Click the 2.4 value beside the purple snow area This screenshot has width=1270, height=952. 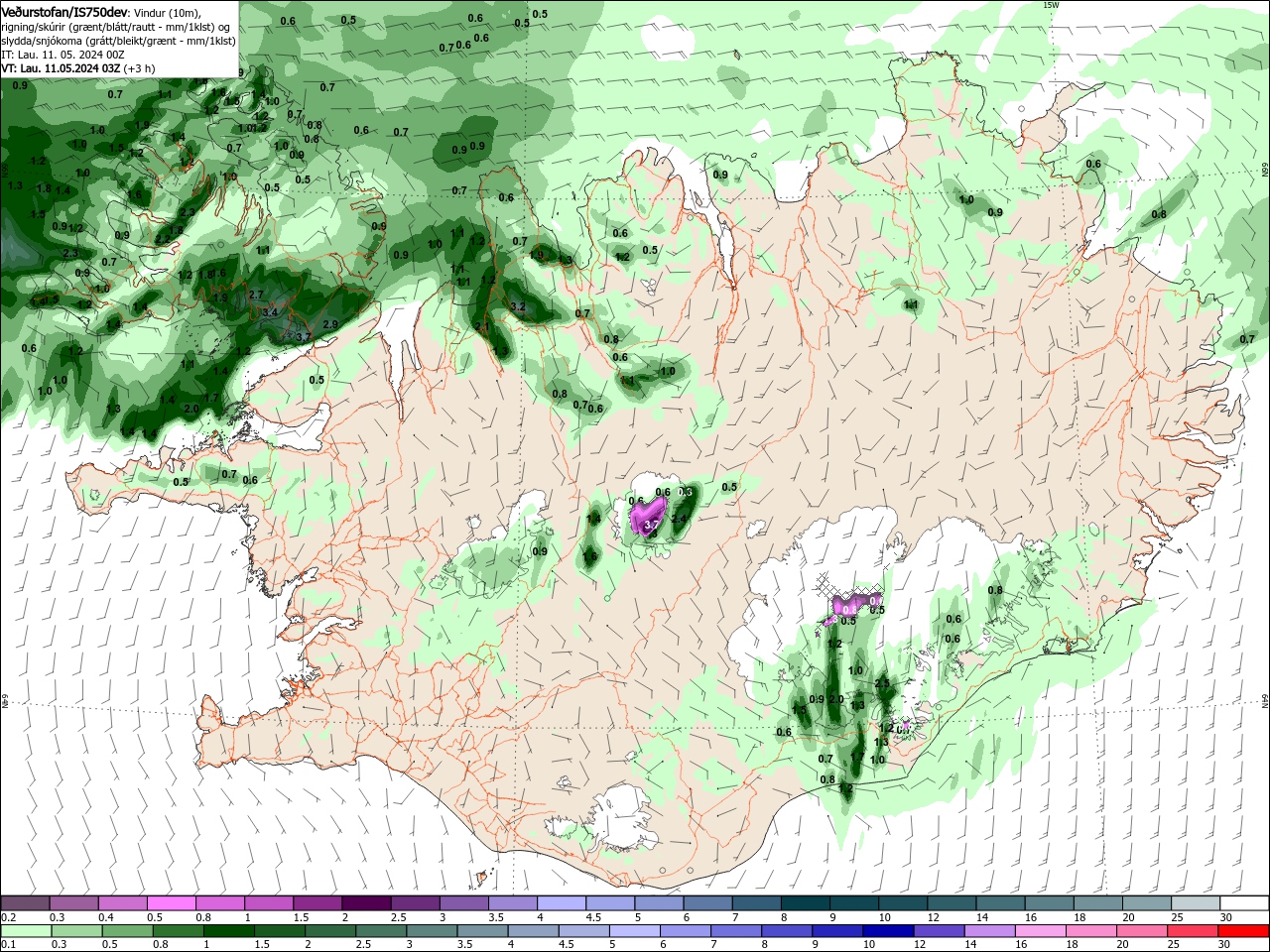[x=680, y=519]
